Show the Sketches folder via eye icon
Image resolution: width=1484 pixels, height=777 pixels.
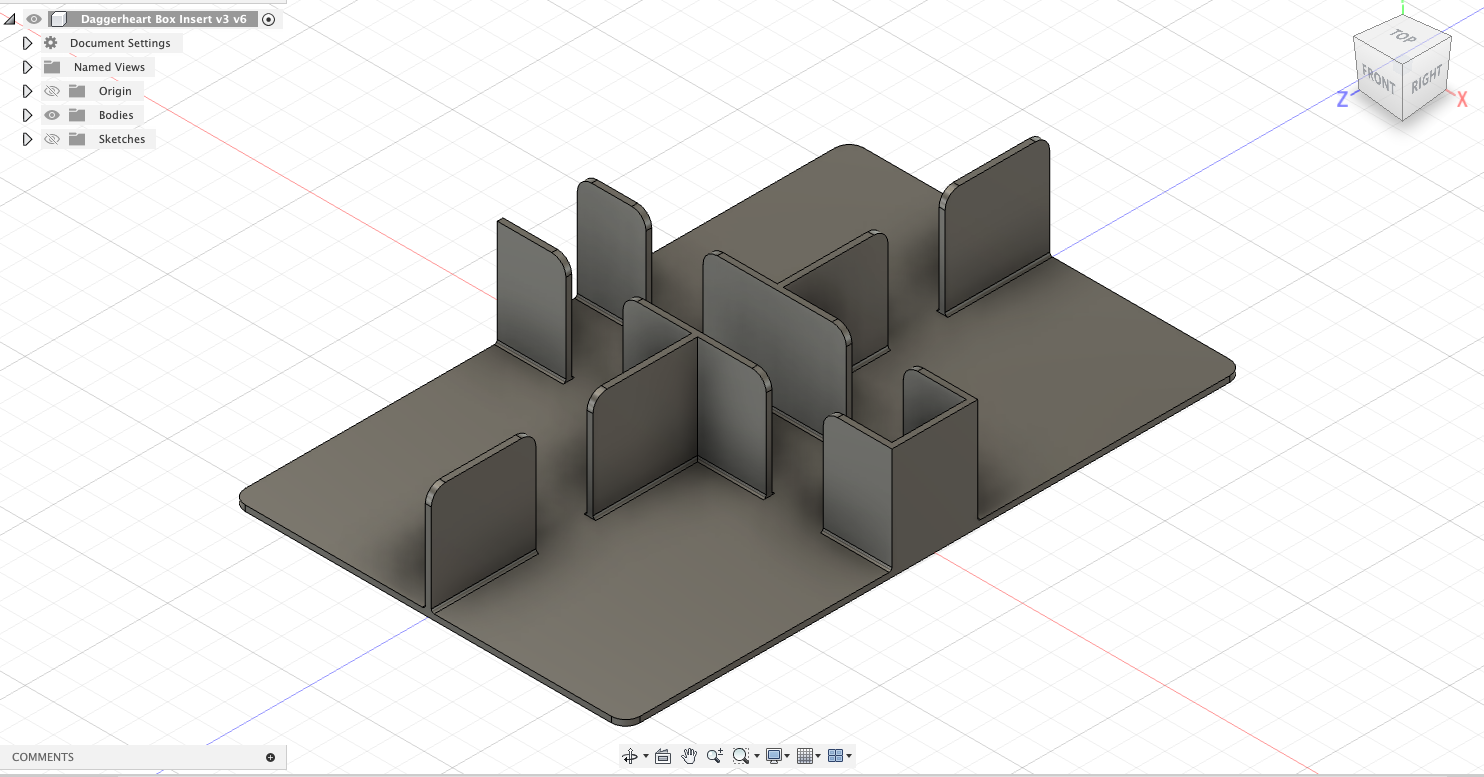(x=52, y=139)
